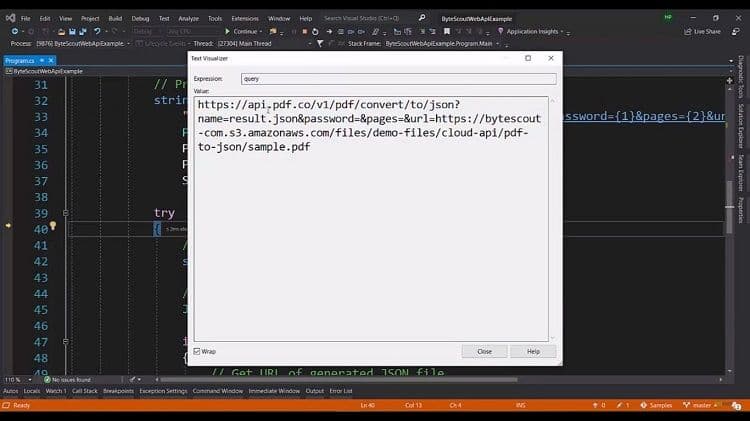Click the Continue debugging play icon

coord(227,31)
